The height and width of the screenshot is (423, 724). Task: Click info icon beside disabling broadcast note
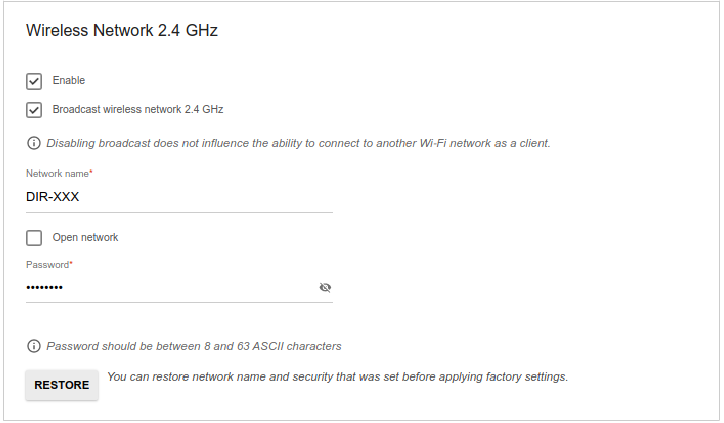34,143
